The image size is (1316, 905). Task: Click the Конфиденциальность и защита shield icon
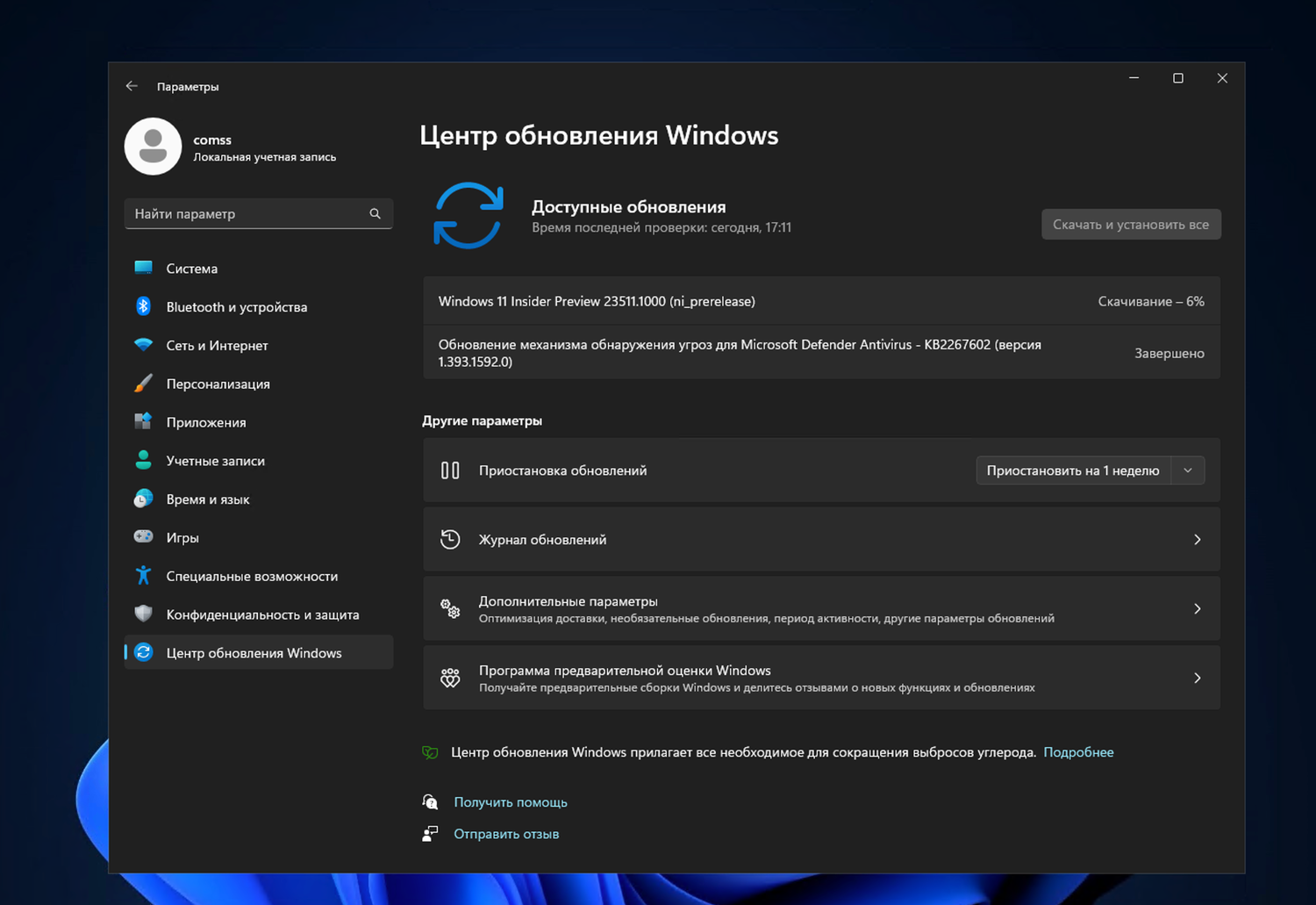coord(143,614)
